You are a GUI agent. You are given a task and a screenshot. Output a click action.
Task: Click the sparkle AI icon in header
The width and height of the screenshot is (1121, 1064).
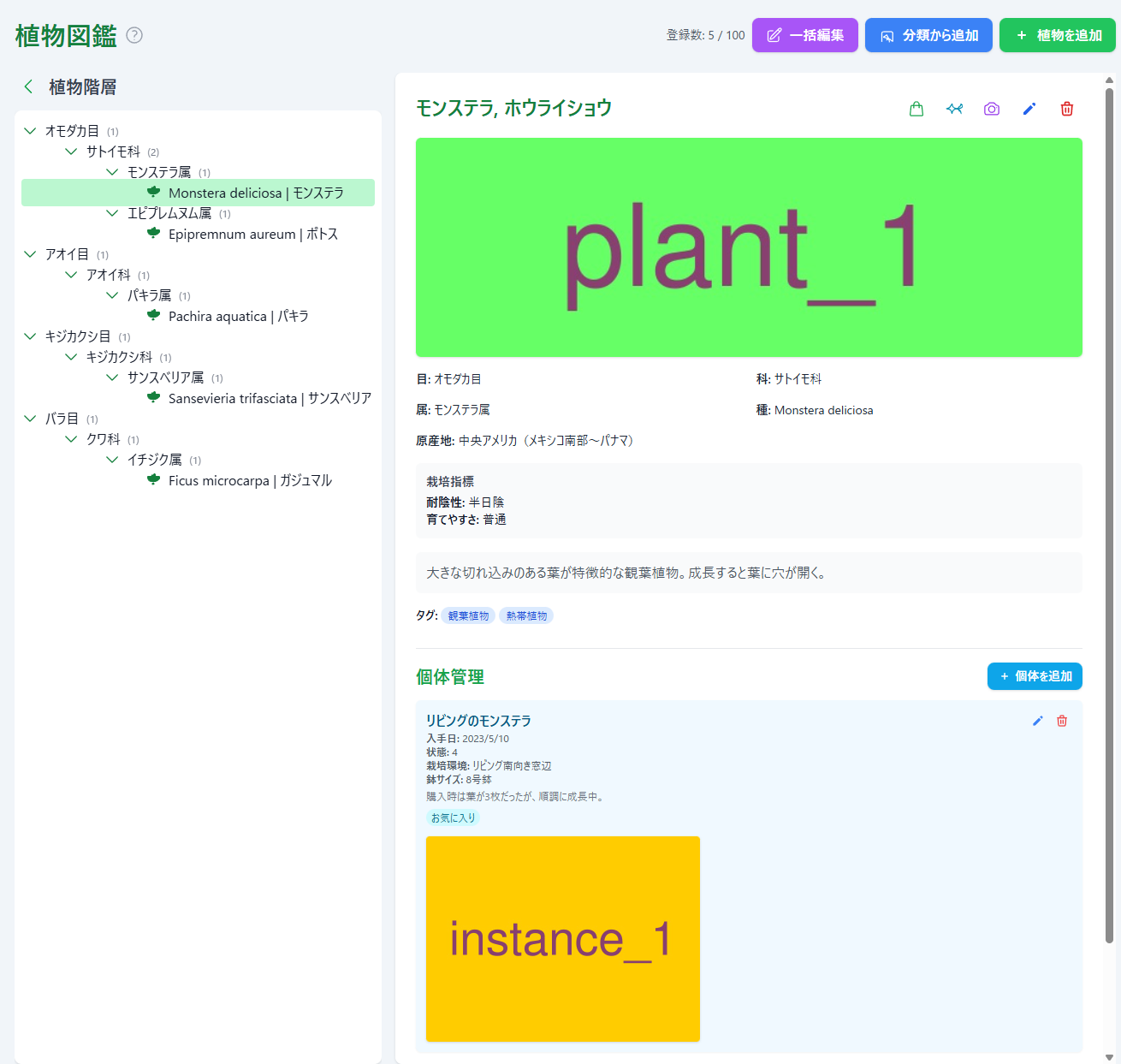[954, 109]
